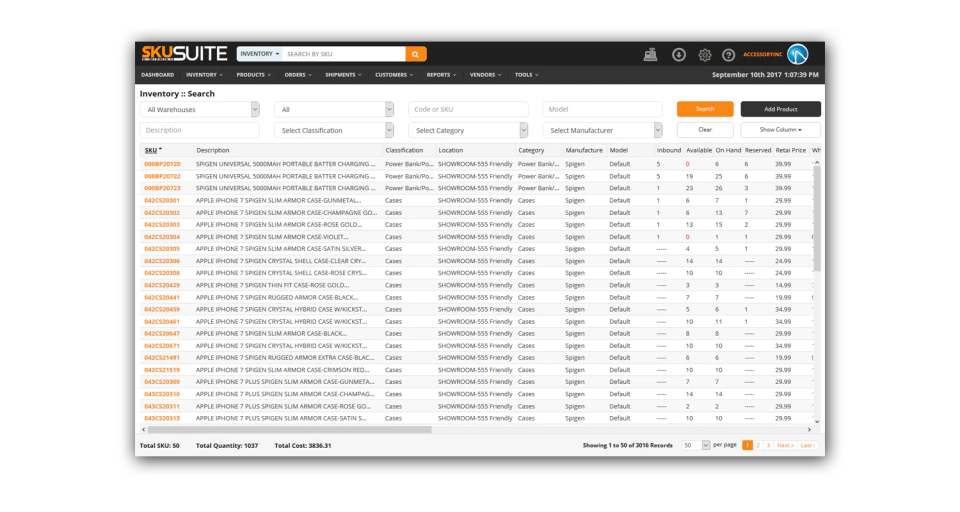
Task: Click the Total Quantity: 1037 text
Action: coord(227,446)
